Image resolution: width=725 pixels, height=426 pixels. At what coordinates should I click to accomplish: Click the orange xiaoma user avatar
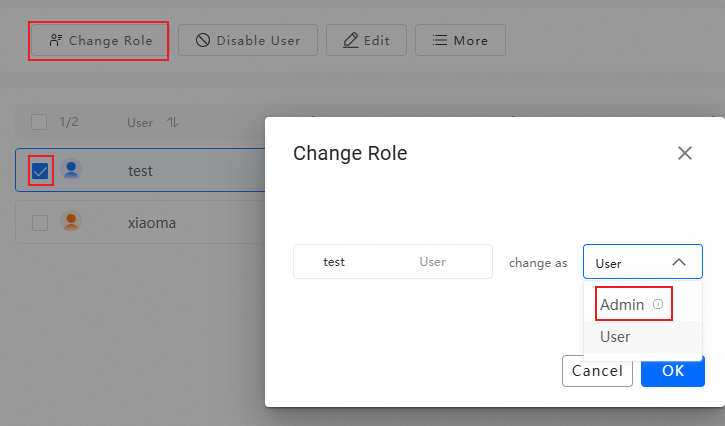[x=71, y=222]
